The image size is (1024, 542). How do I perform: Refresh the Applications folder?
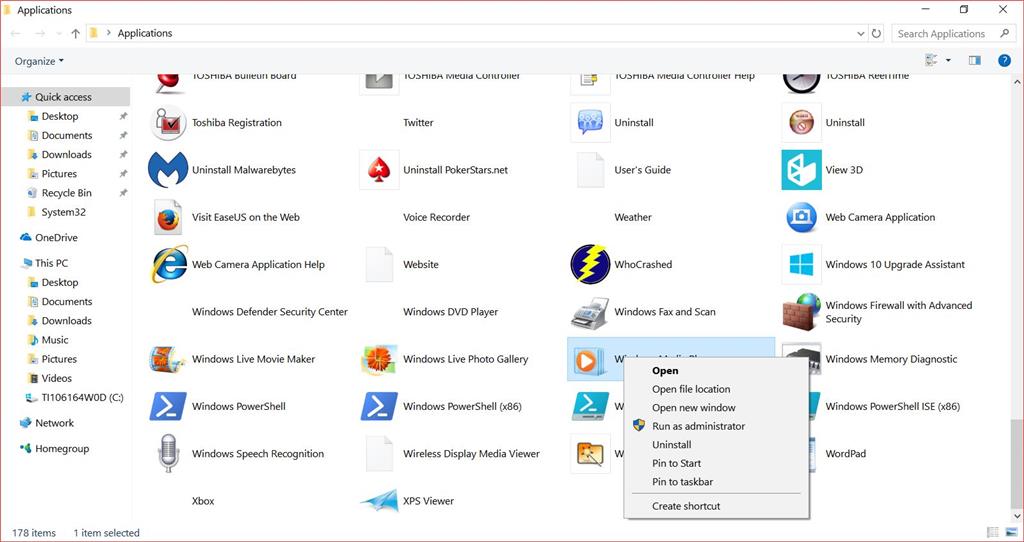(x=876, y=33)
